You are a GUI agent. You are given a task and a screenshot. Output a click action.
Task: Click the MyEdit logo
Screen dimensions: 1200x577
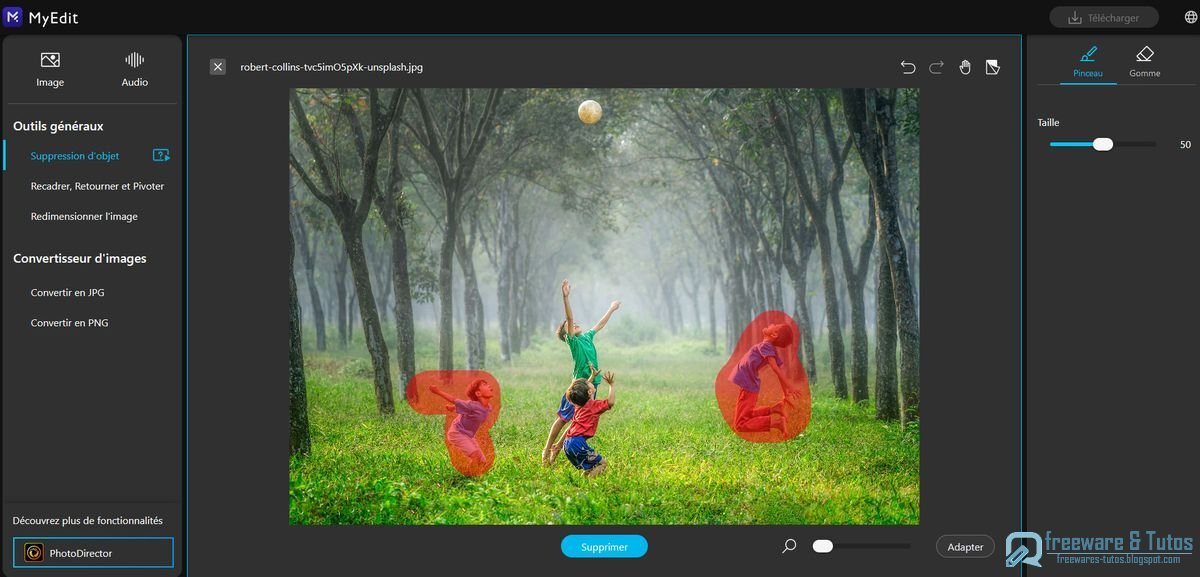14,17
